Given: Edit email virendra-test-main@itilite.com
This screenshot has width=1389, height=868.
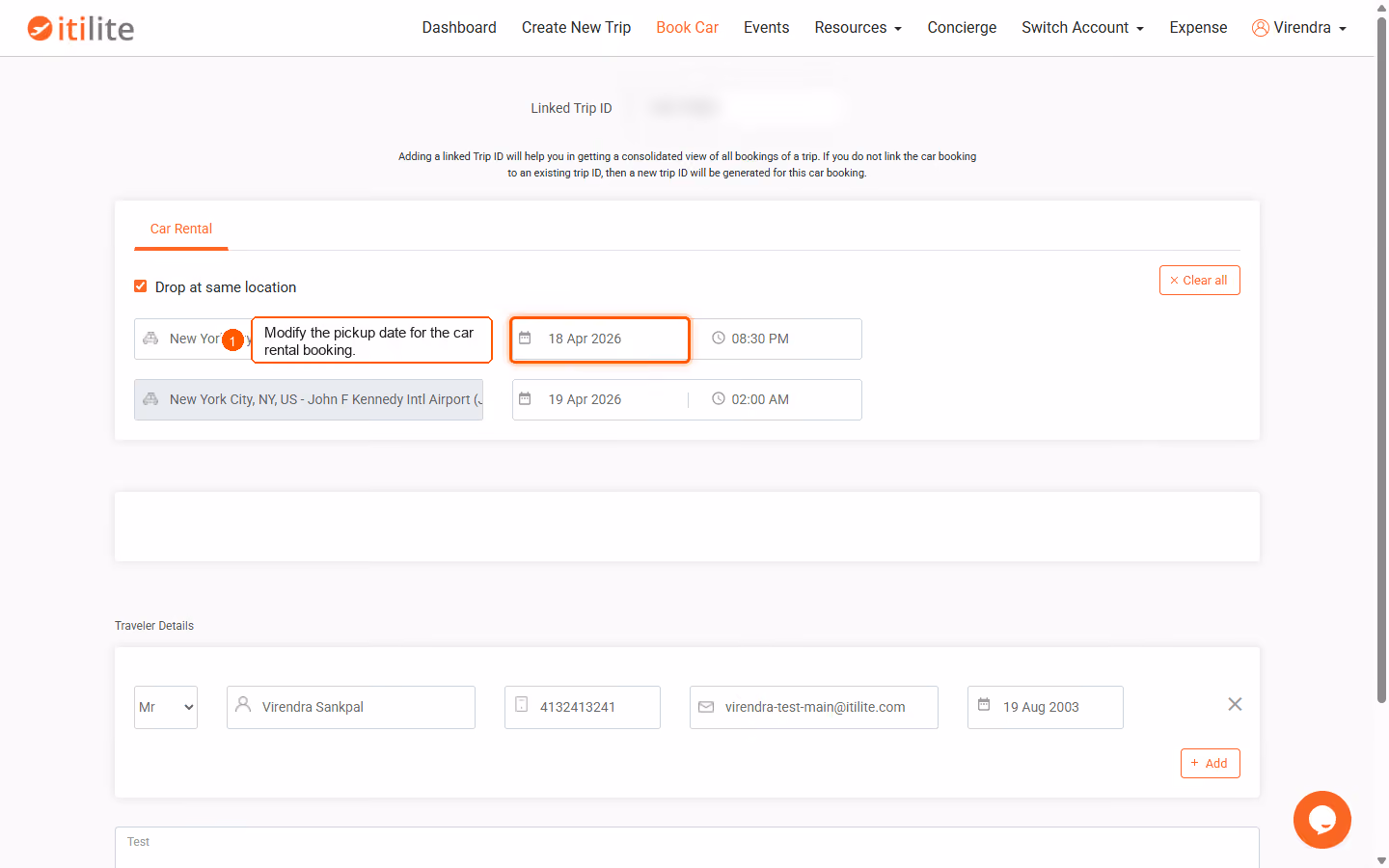Looking at the screenshot, I should coord(814,707).
